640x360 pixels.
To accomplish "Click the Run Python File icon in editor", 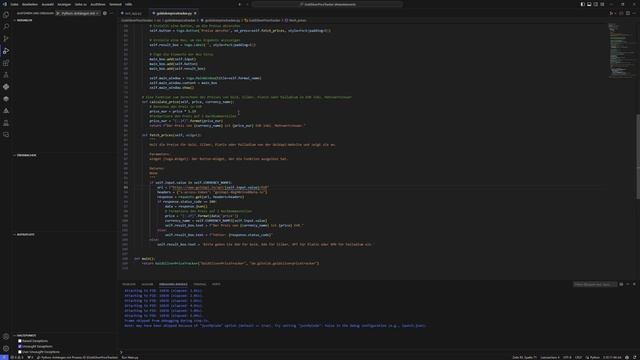I will click(x=611, y=13).
